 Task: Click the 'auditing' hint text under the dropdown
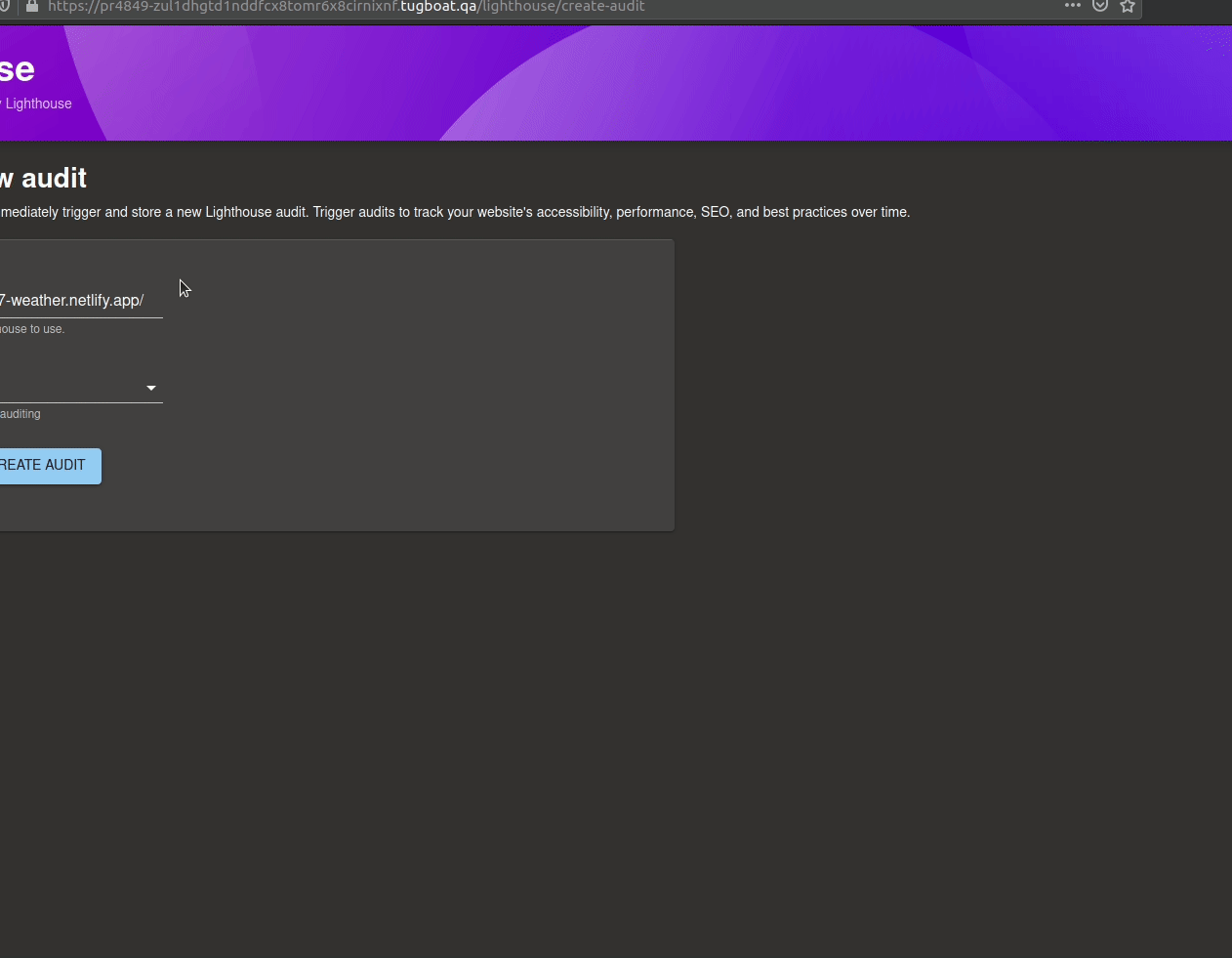pos(20,414)
